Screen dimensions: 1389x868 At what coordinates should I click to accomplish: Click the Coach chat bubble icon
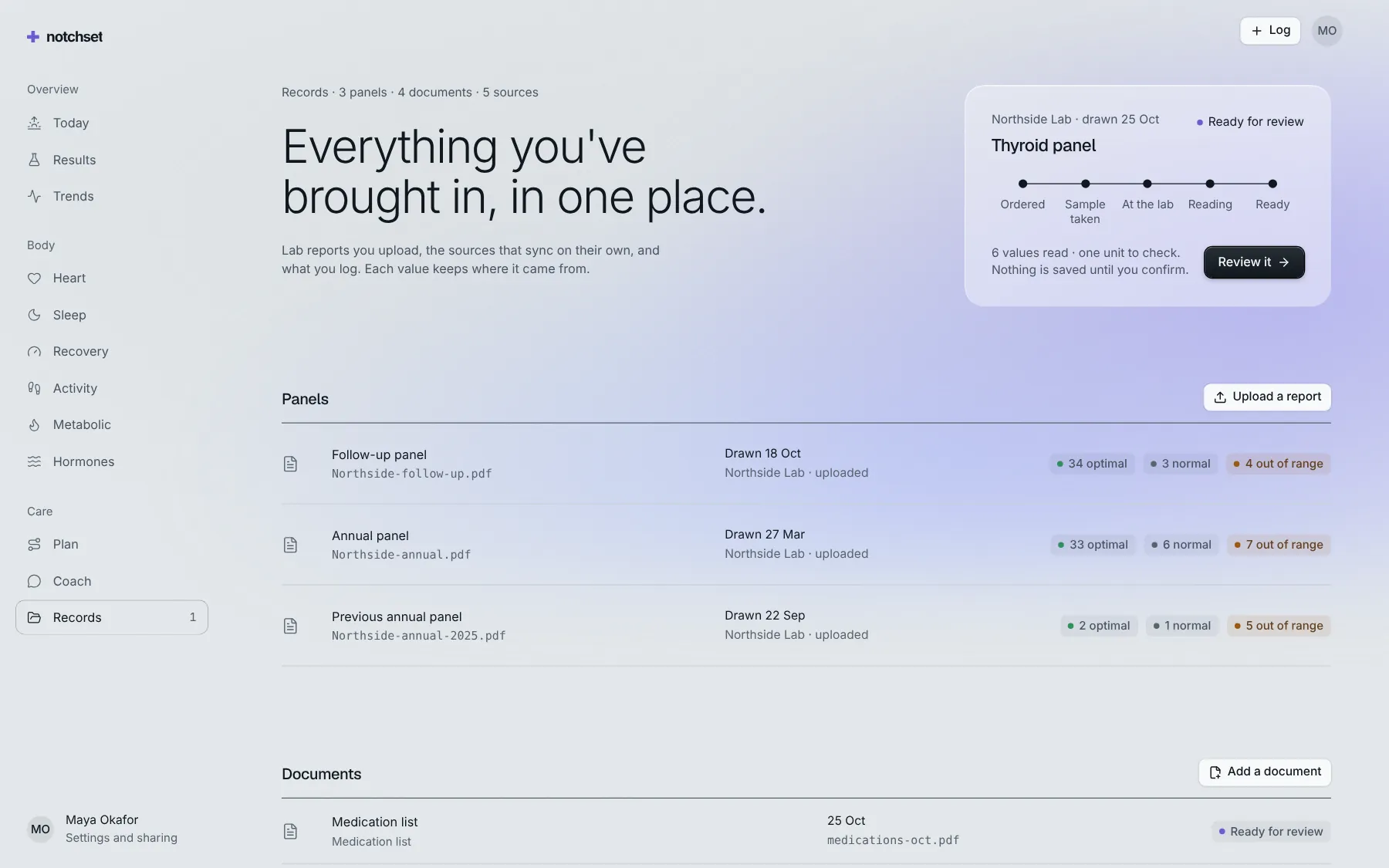[34, 581]
